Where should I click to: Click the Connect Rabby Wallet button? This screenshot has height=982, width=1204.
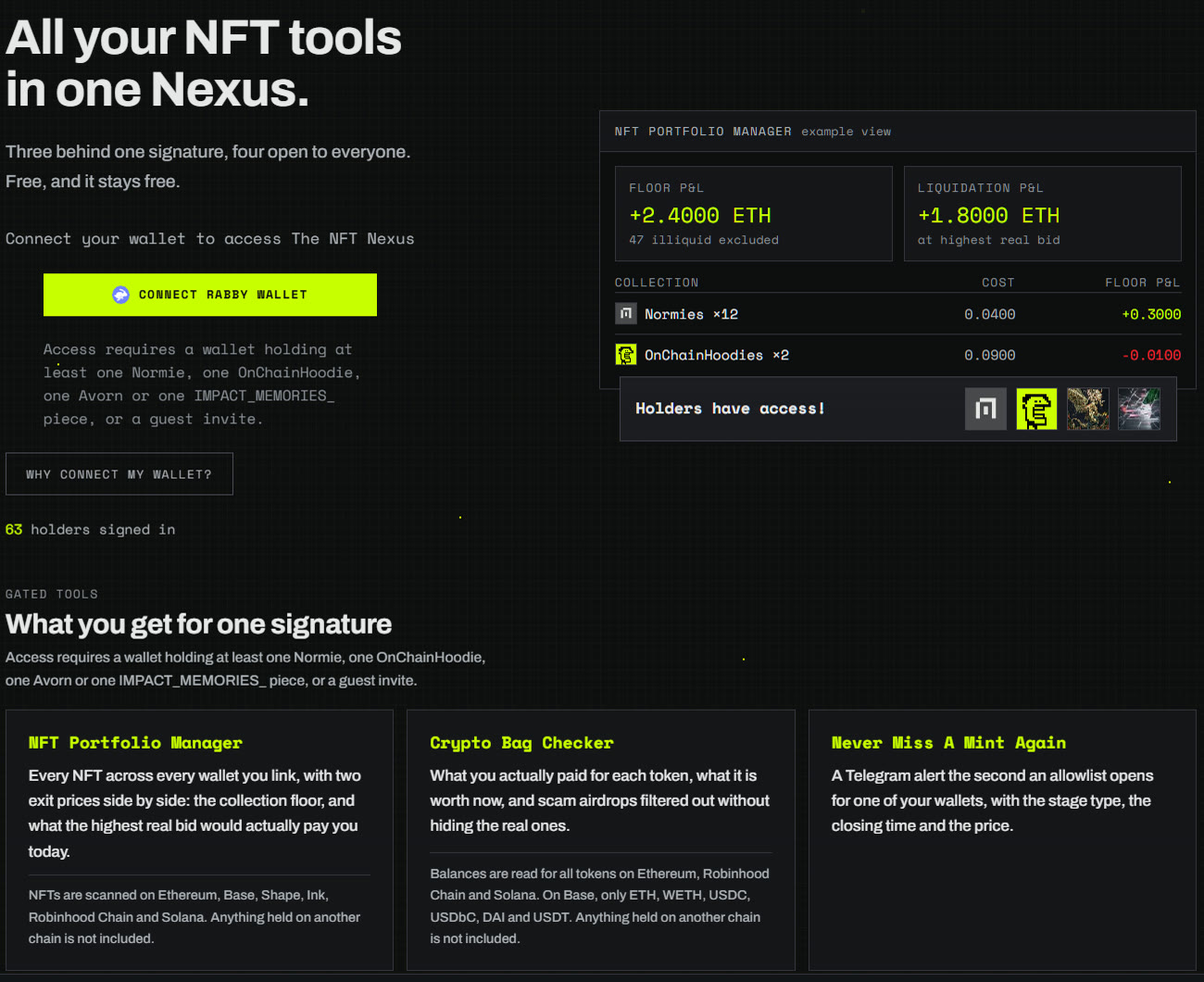[x=210, y=295]
